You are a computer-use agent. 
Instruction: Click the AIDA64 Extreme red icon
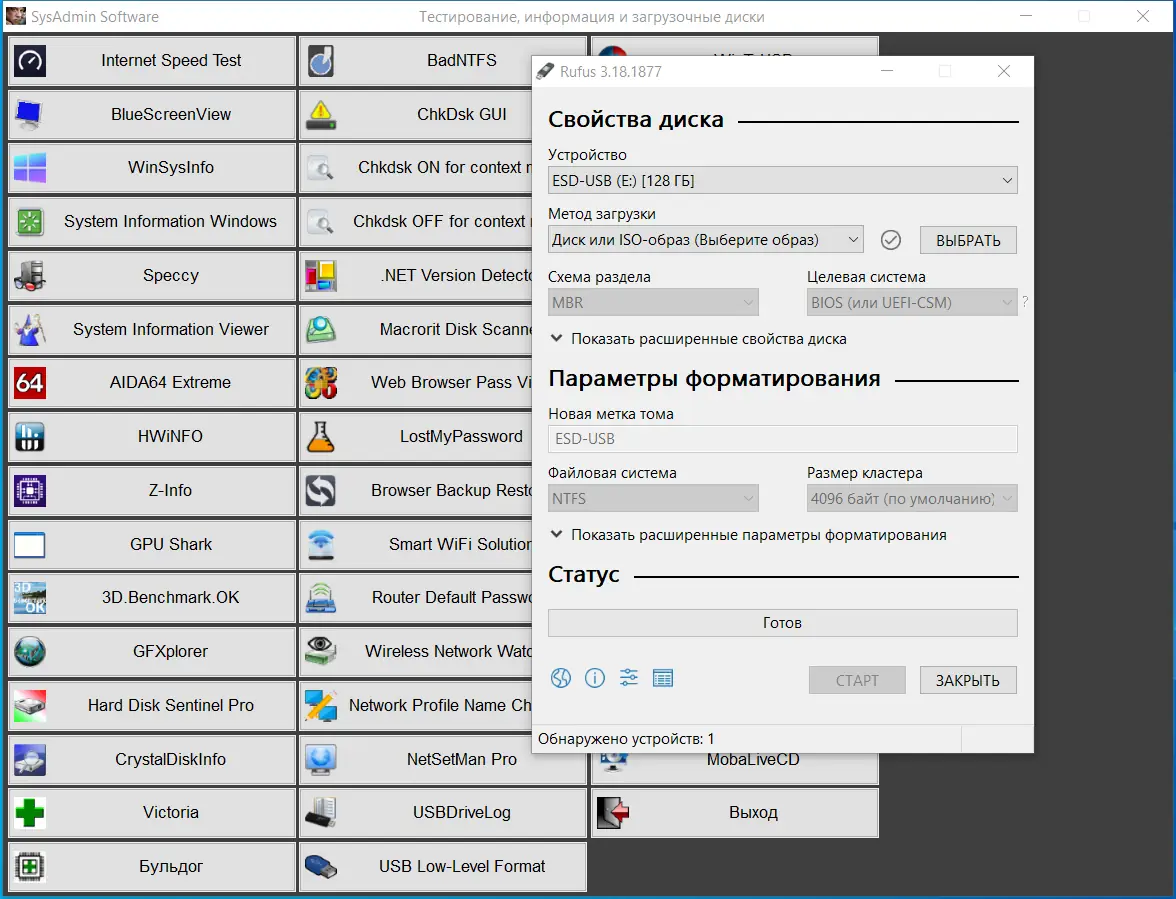30,383
